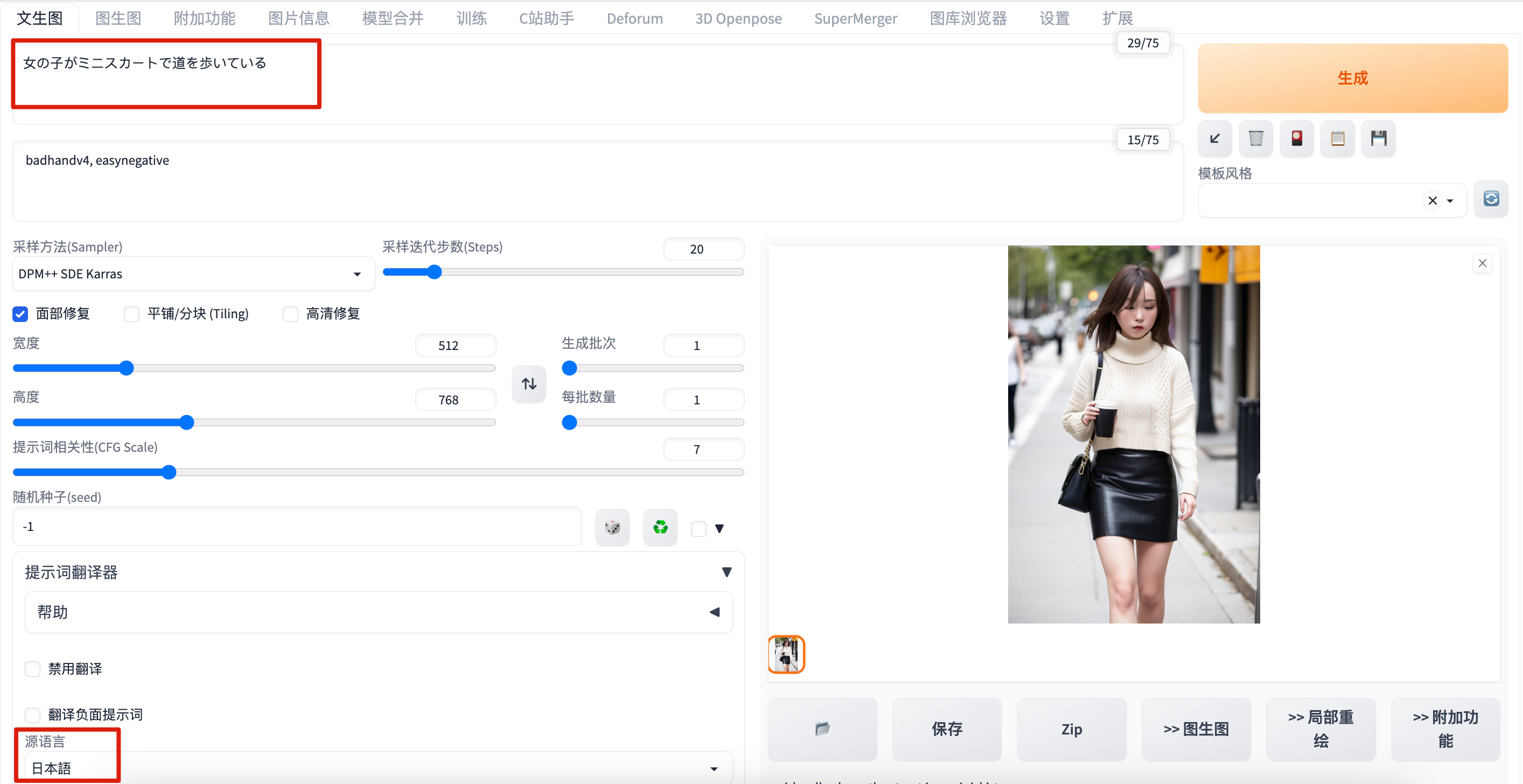Click the arrow icon to read last generation parameters

tap(1215, 139)
